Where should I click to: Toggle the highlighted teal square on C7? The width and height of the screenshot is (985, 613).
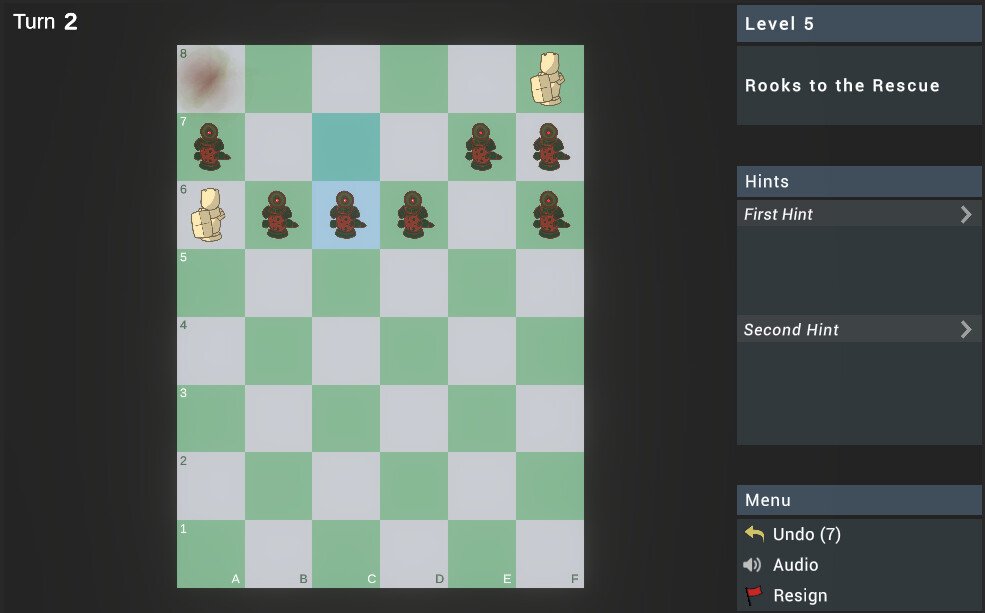[346, 146]
